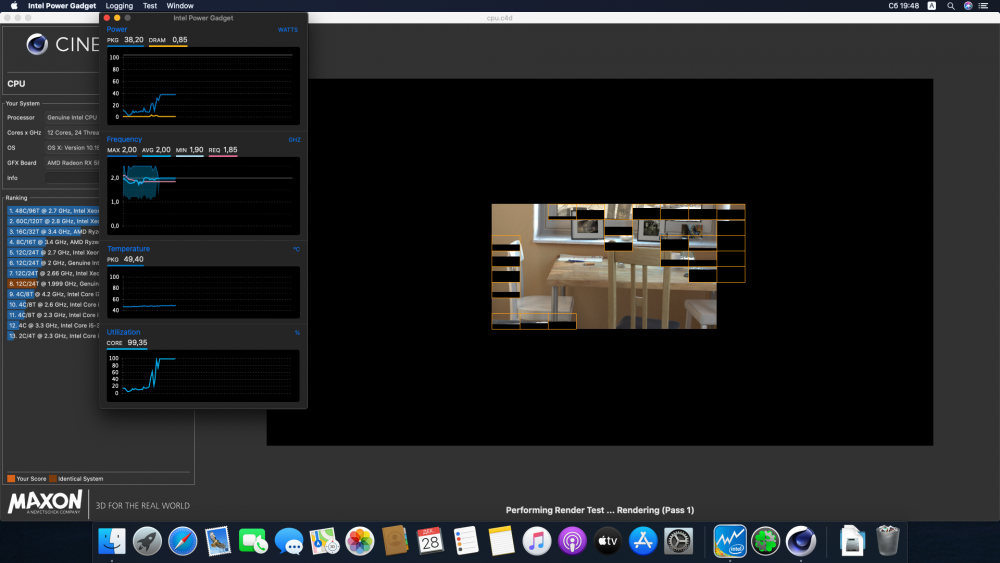
Task: Click the clock showing 19:48
Action: (x=904, y=6)
